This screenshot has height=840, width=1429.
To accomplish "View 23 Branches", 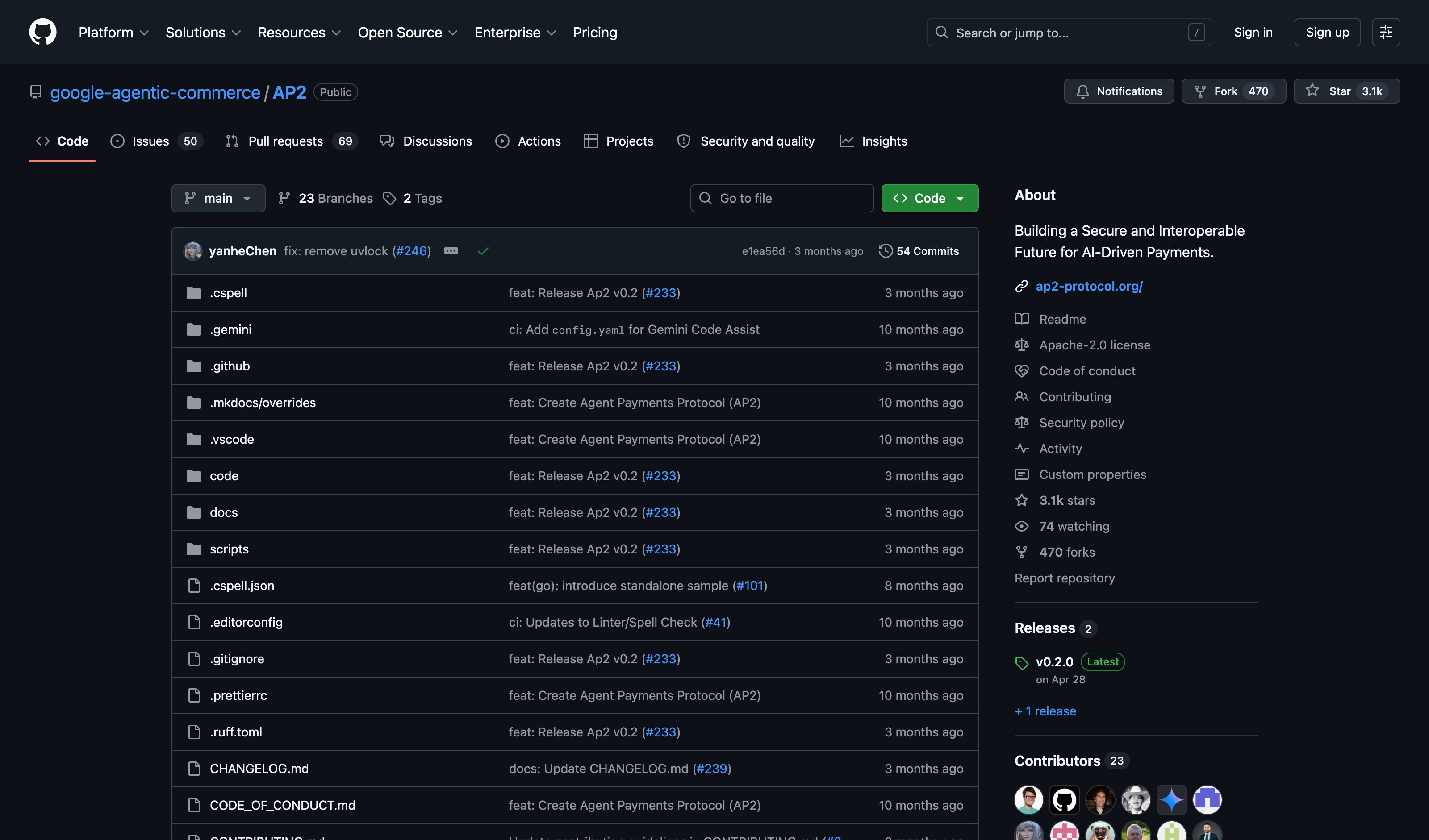I will click(326, 198).
